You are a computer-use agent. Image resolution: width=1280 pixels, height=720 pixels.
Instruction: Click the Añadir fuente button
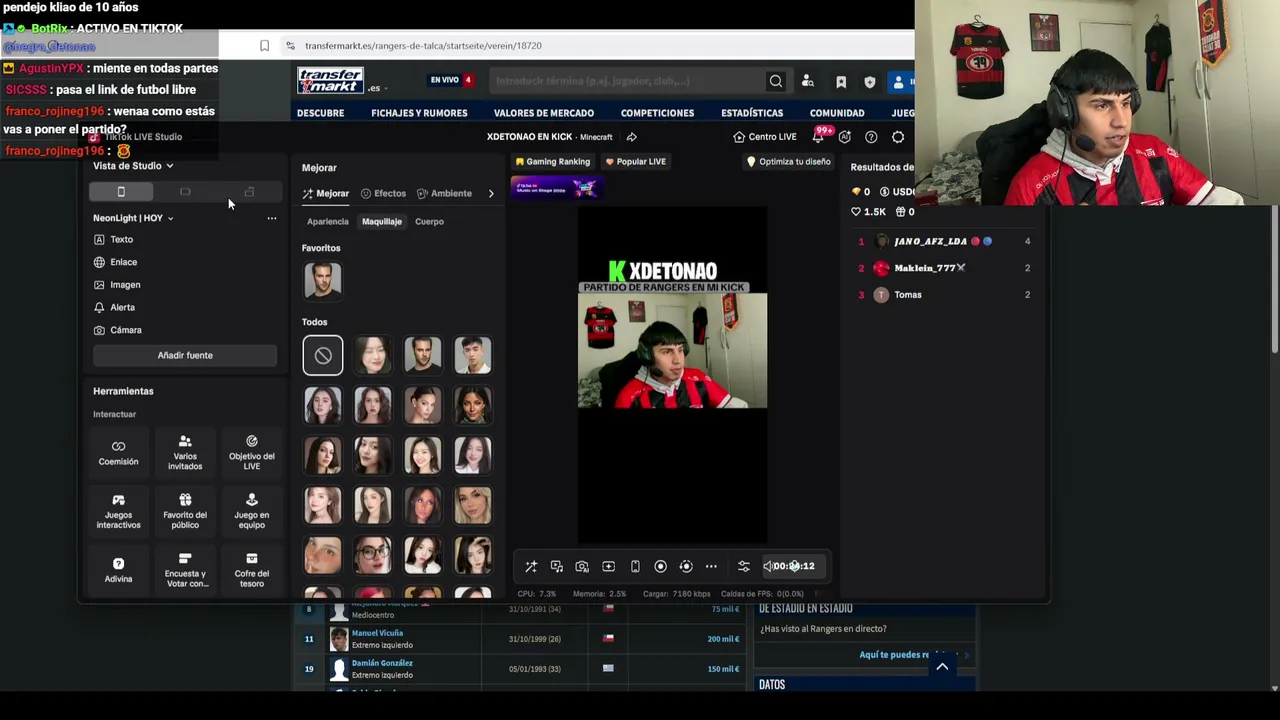185,355
